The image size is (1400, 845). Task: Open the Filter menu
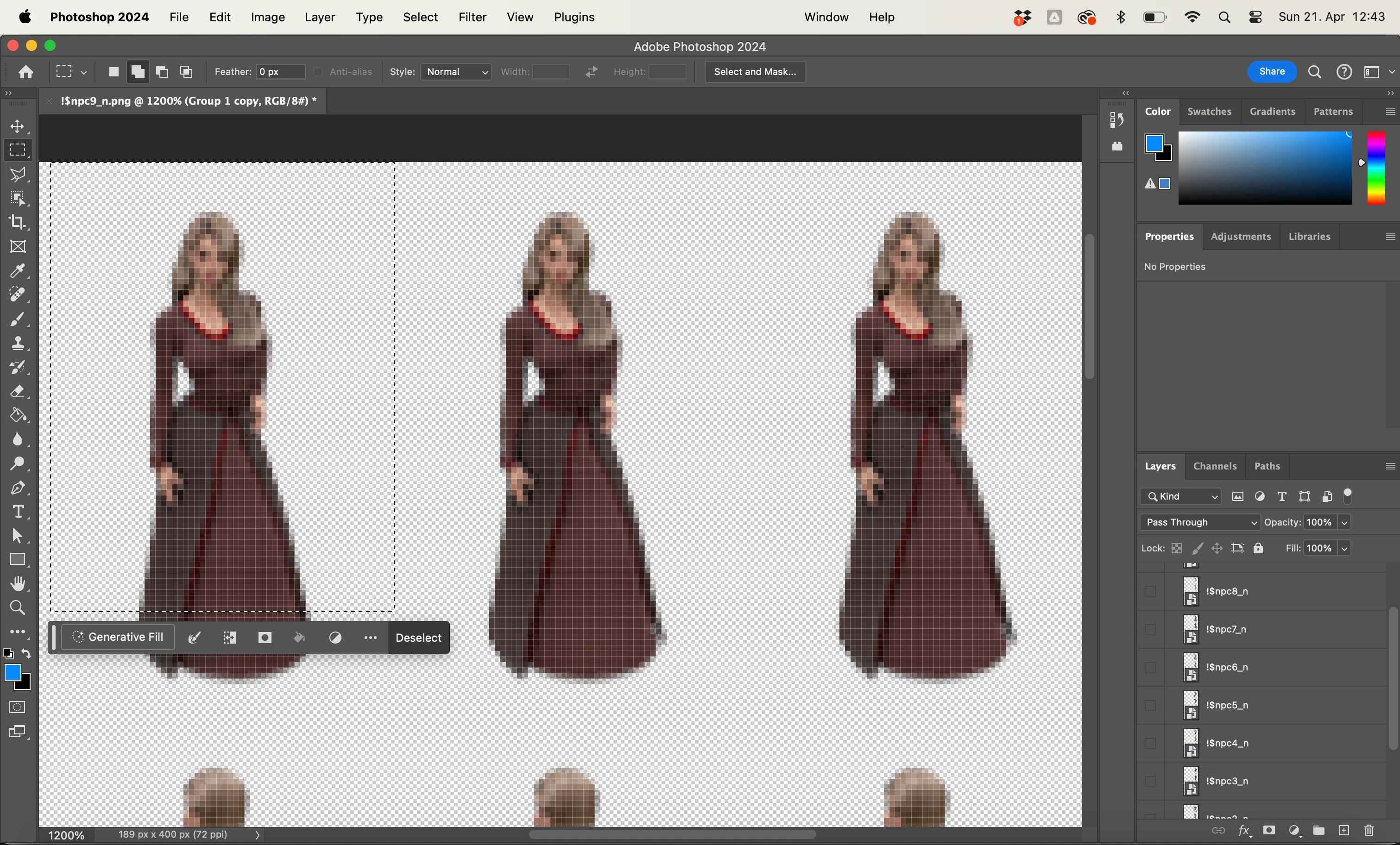point(472,17)
